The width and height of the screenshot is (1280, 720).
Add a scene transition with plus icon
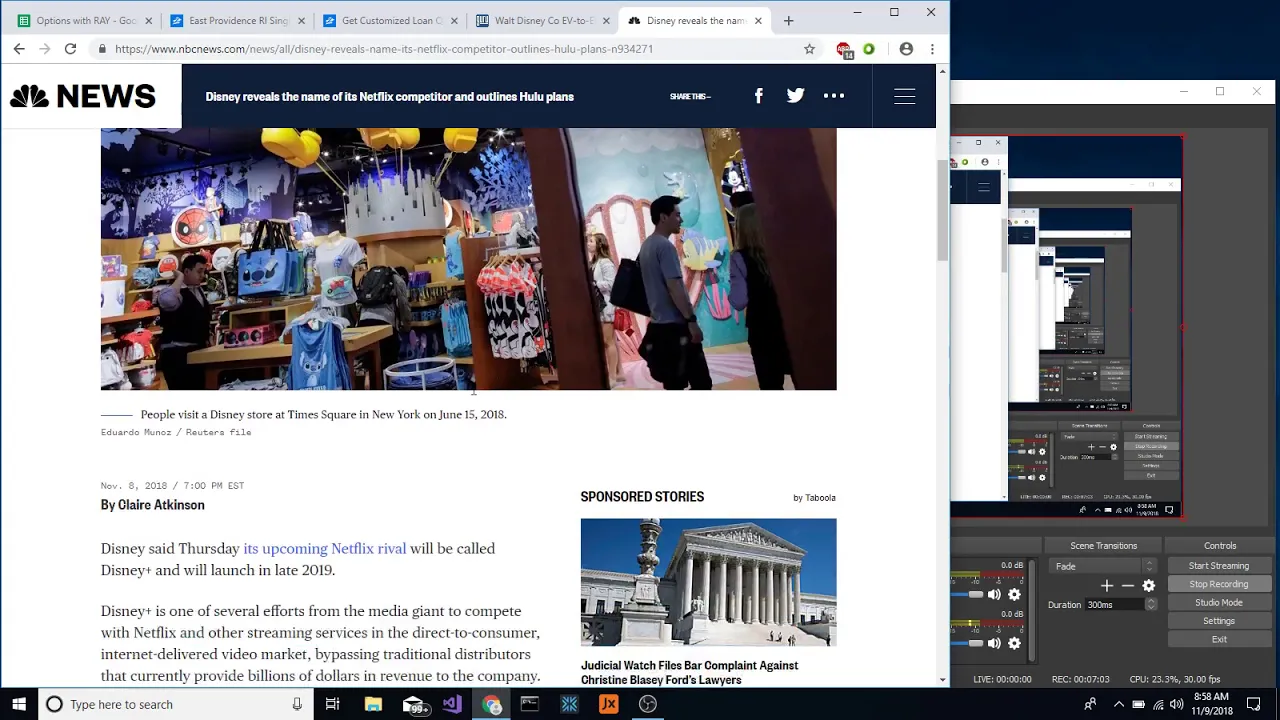(x=1107, y=586)
